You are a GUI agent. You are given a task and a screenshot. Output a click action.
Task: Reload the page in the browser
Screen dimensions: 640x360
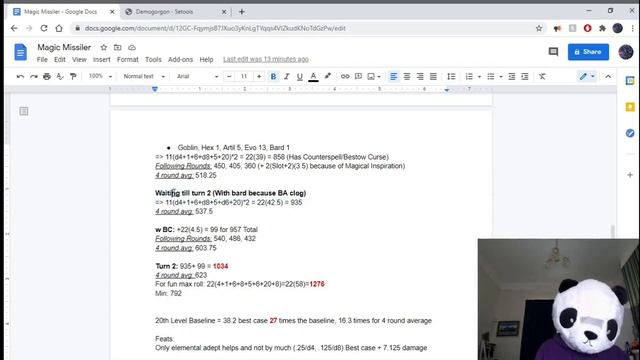tap(44, 28)
